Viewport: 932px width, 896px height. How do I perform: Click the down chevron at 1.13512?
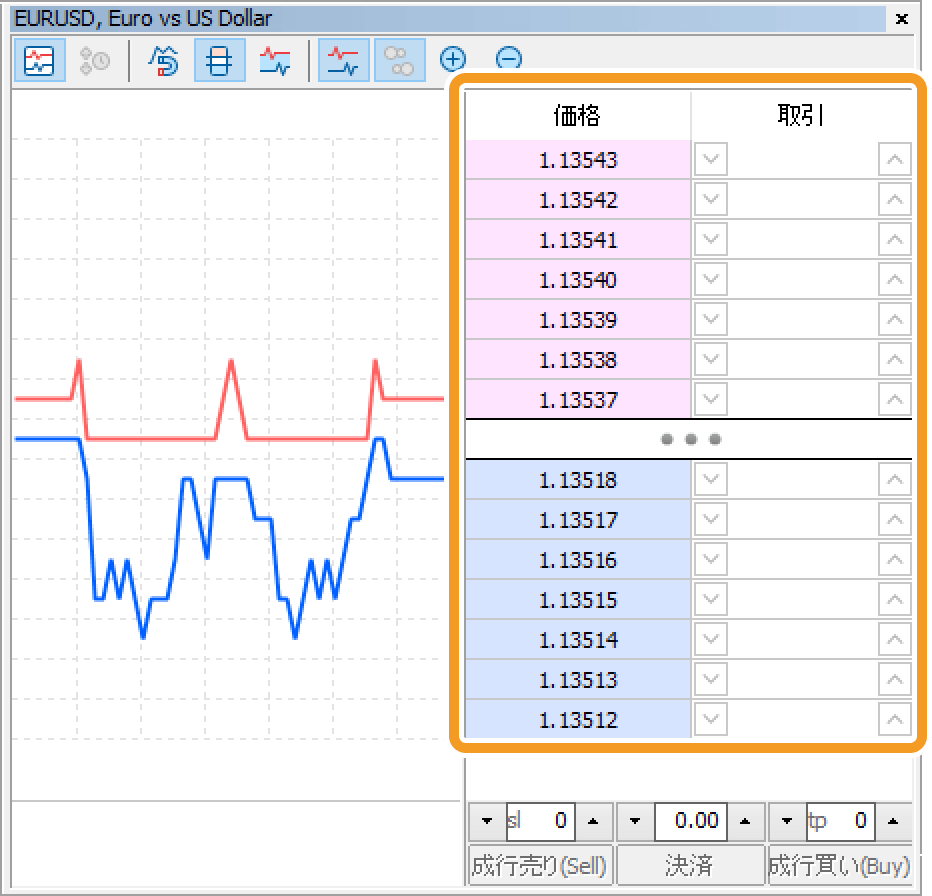tap(711, 719)
